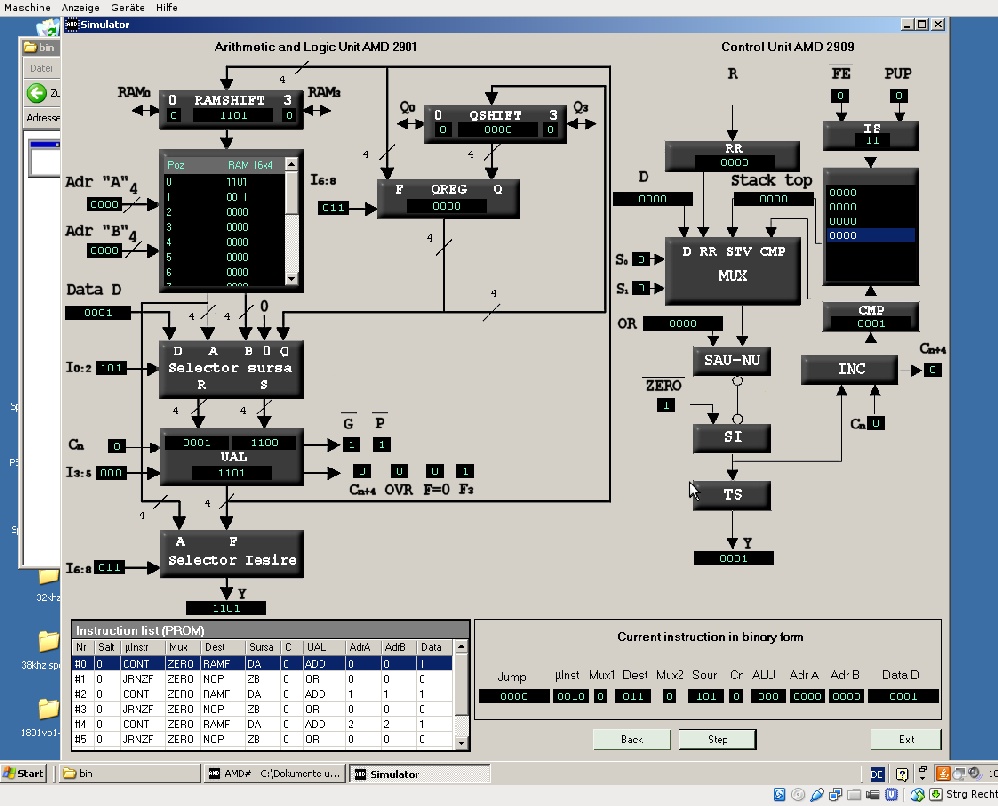Image resolution: width=998 pixels, height=806 pixels.
Task: Click the µInstr column header
Action: pyautogui.click(x=143, y=647)
